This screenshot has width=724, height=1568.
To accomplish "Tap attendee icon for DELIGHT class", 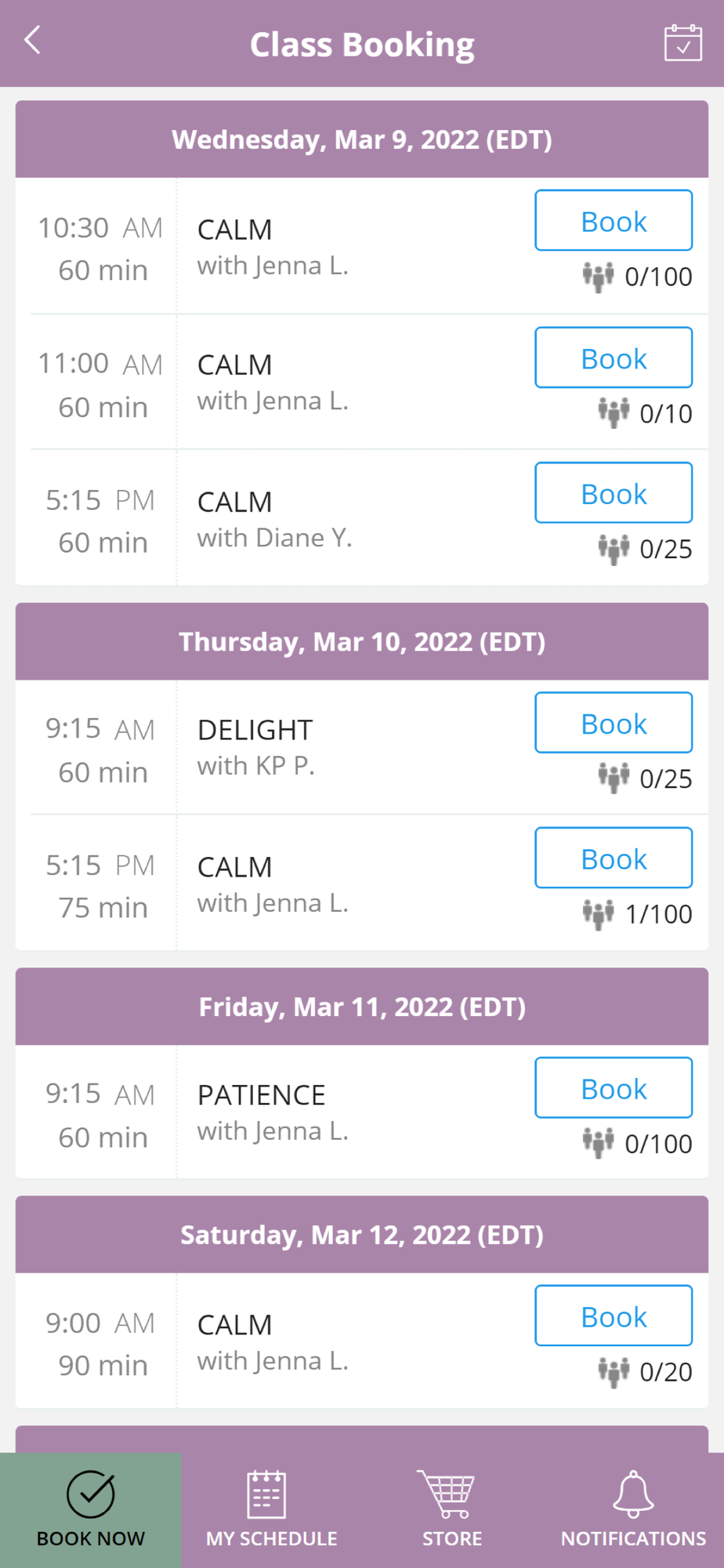I will (614, 779).
